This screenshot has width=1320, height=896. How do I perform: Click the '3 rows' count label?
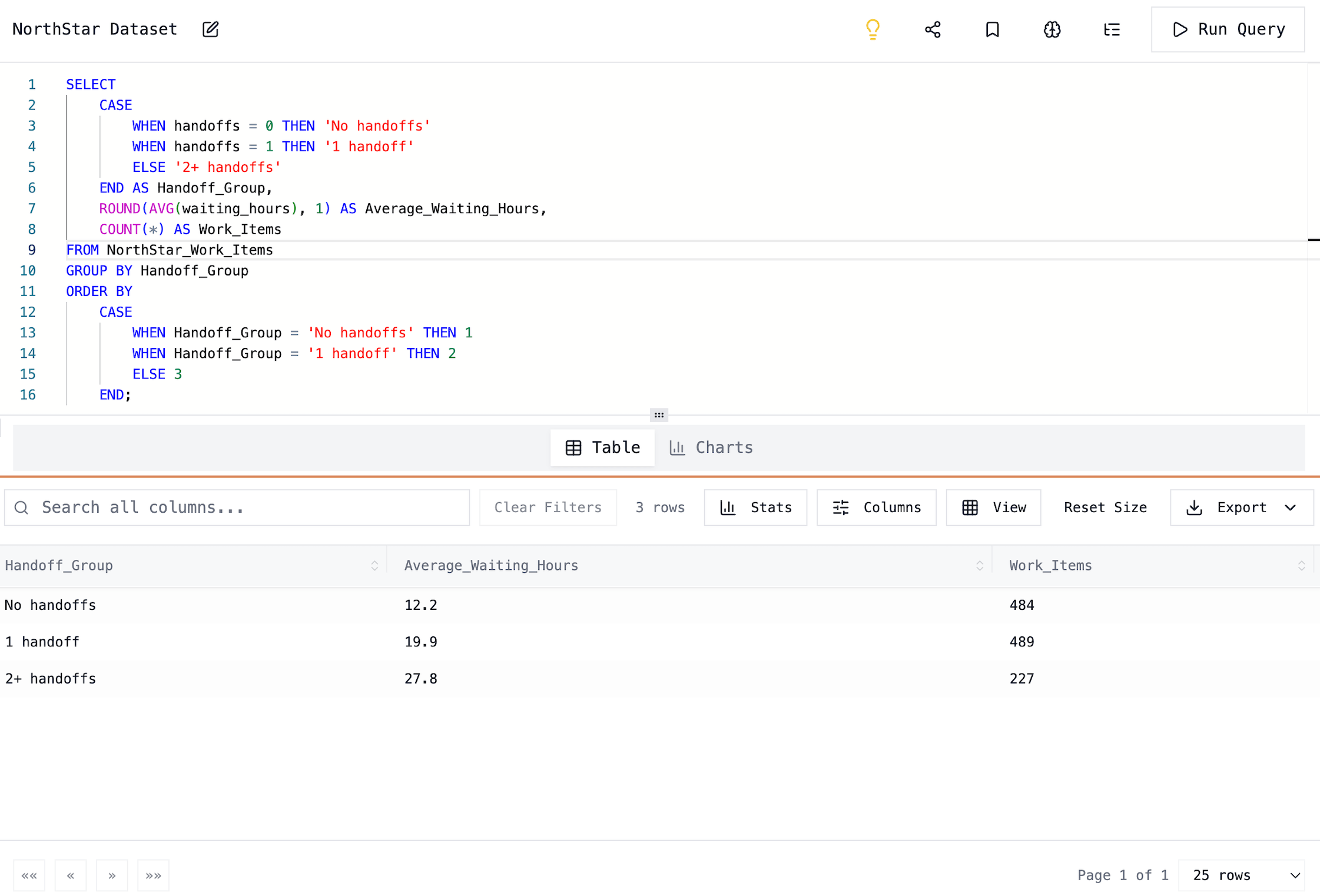660,507
